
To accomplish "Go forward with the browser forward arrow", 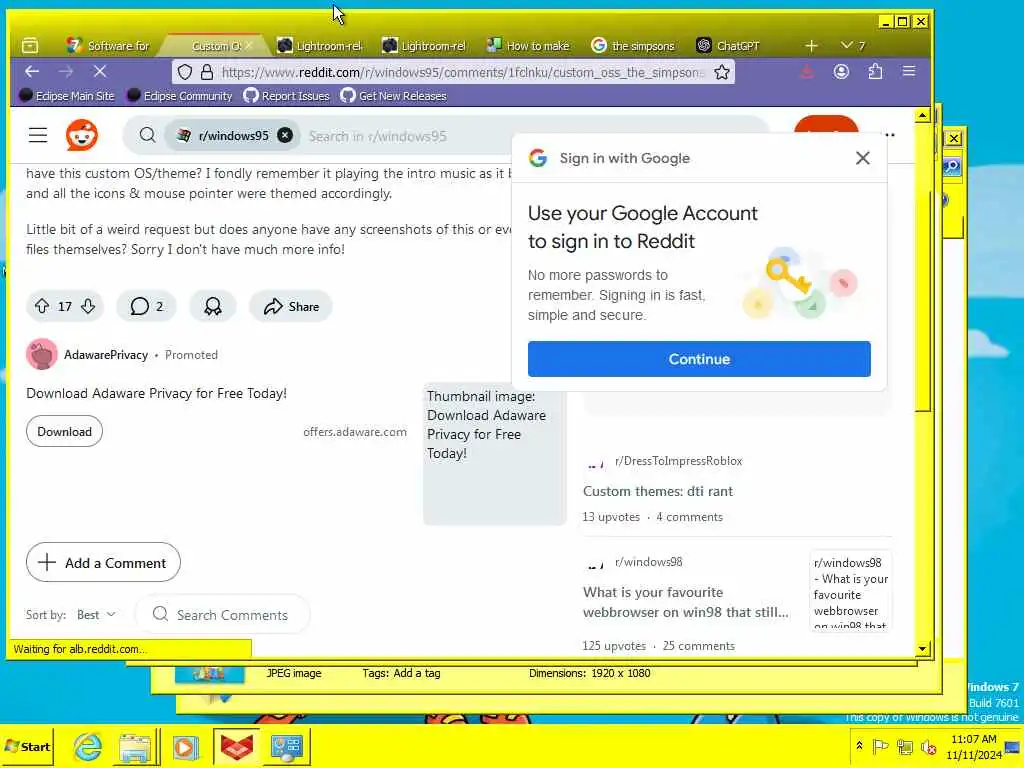I will click(66, 72).
